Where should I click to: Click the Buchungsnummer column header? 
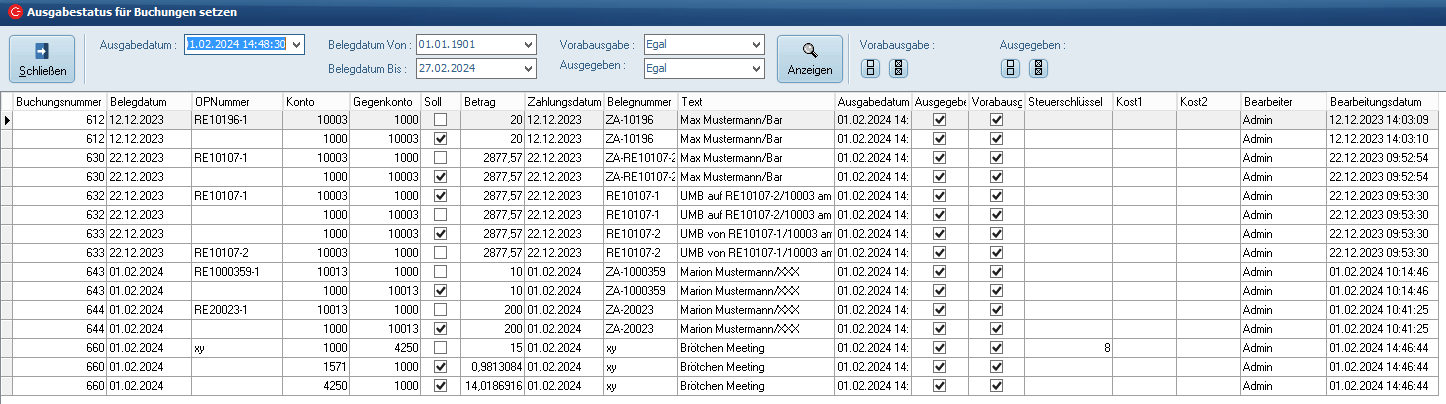click(x=59, y=102)
